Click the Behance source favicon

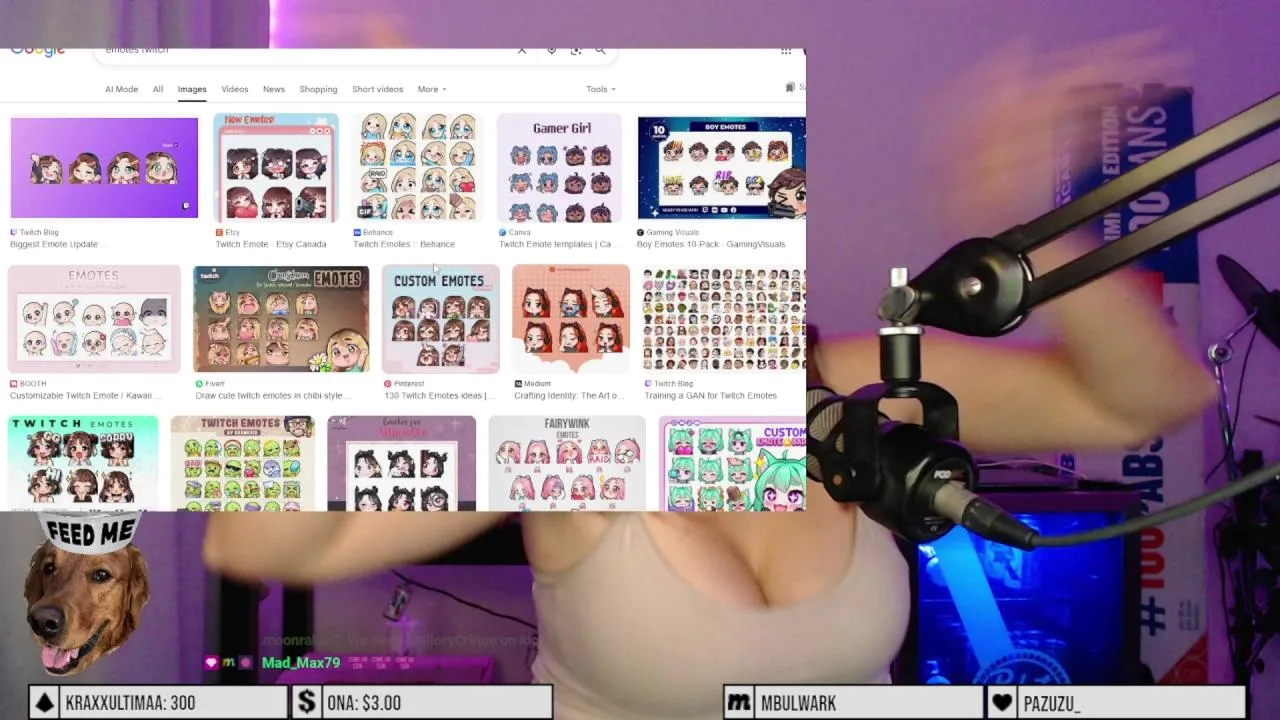pos(357,232)
